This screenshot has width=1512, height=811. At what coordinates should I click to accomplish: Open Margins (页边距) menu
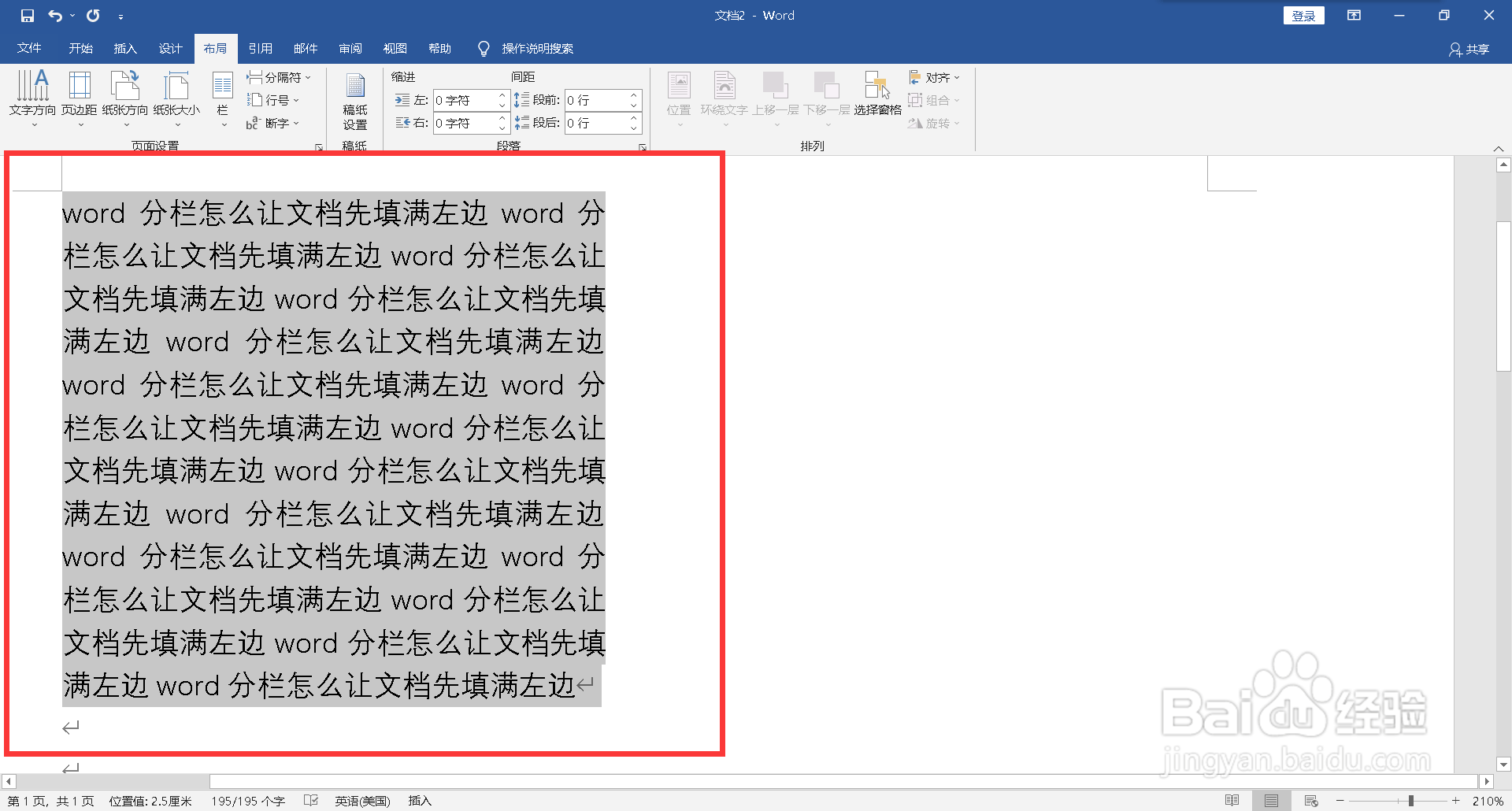tap(80, 98)
